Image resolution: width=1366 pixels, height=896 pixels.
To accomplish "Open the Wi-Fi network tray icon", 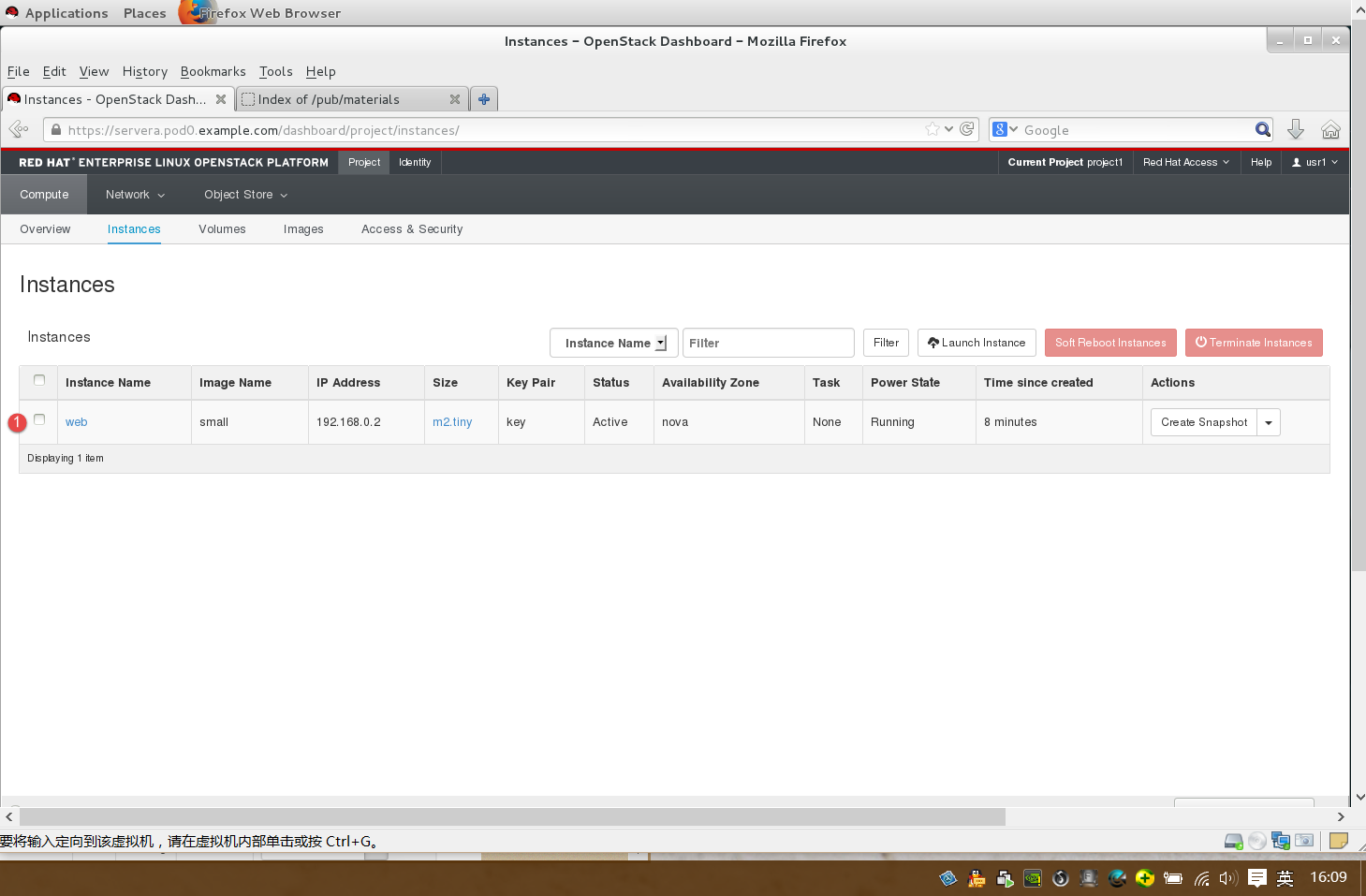I will [x=1201, y=878].
